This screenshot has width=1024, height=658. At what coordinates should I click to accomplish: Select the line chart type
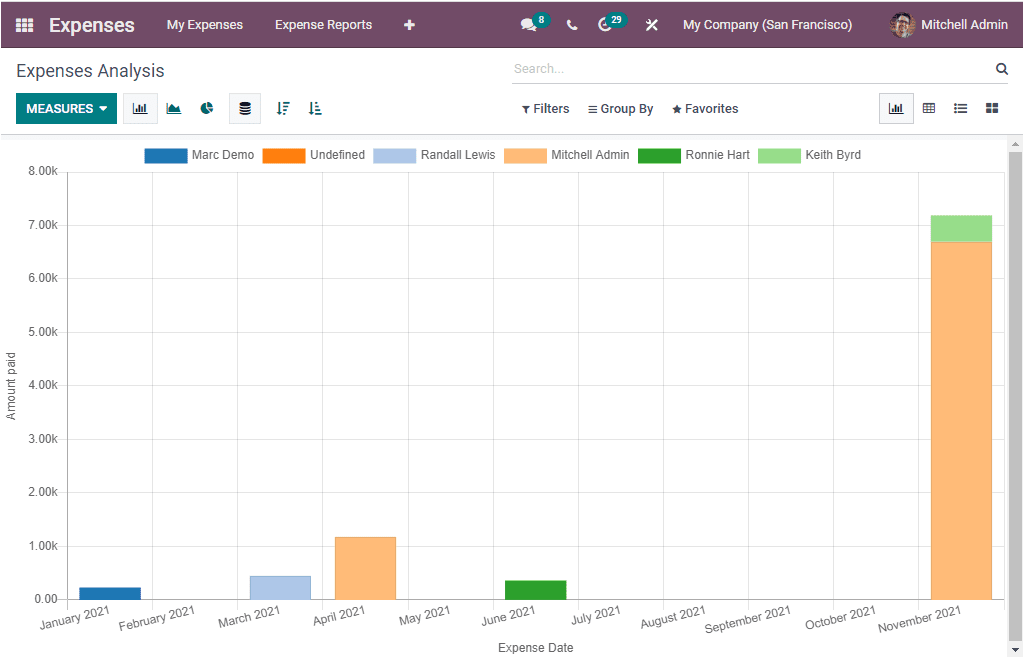(x=173, y=108)
